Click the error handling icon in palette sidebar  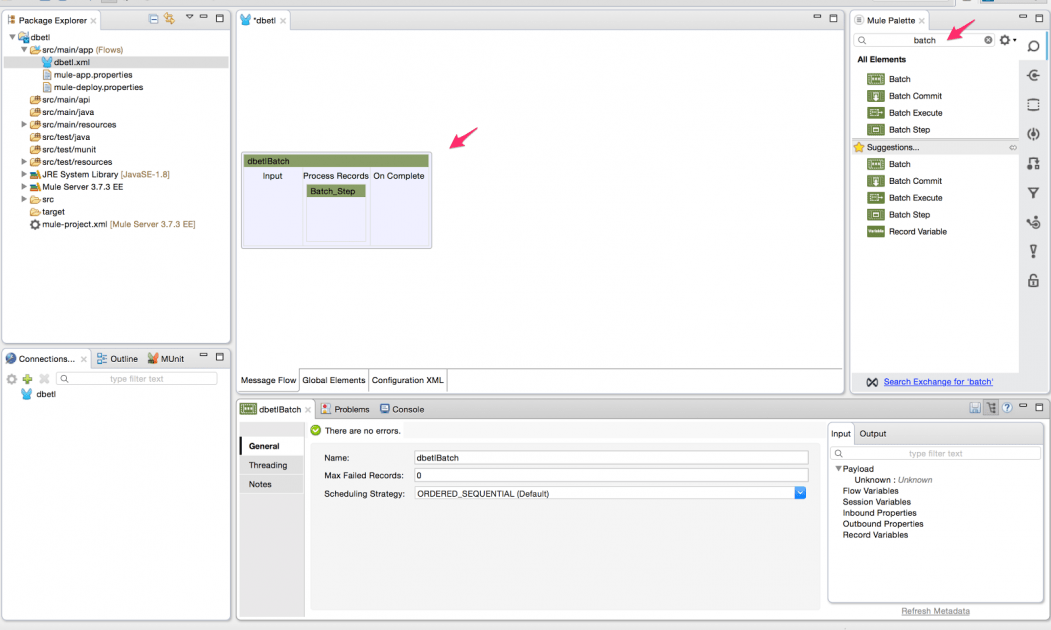pos(1033,251)
